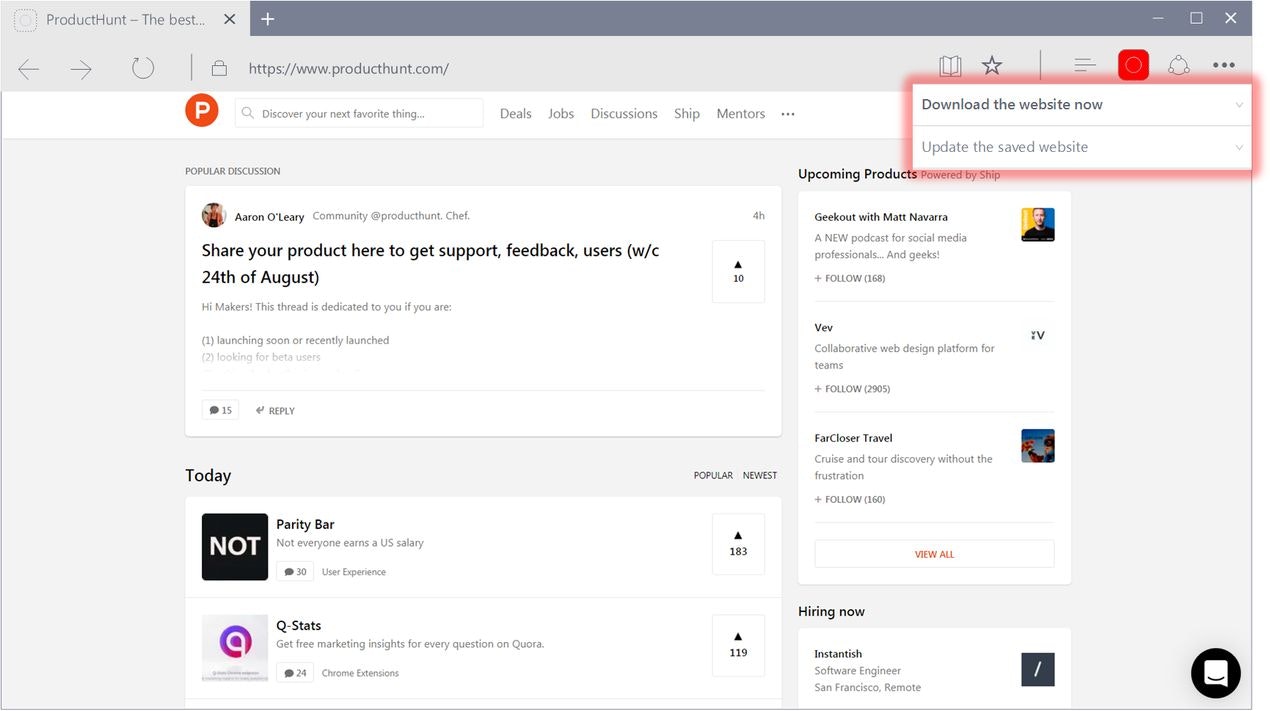
Task: Open the Deals navigation item
Action: pyautogui.click(x=516, y=114)
